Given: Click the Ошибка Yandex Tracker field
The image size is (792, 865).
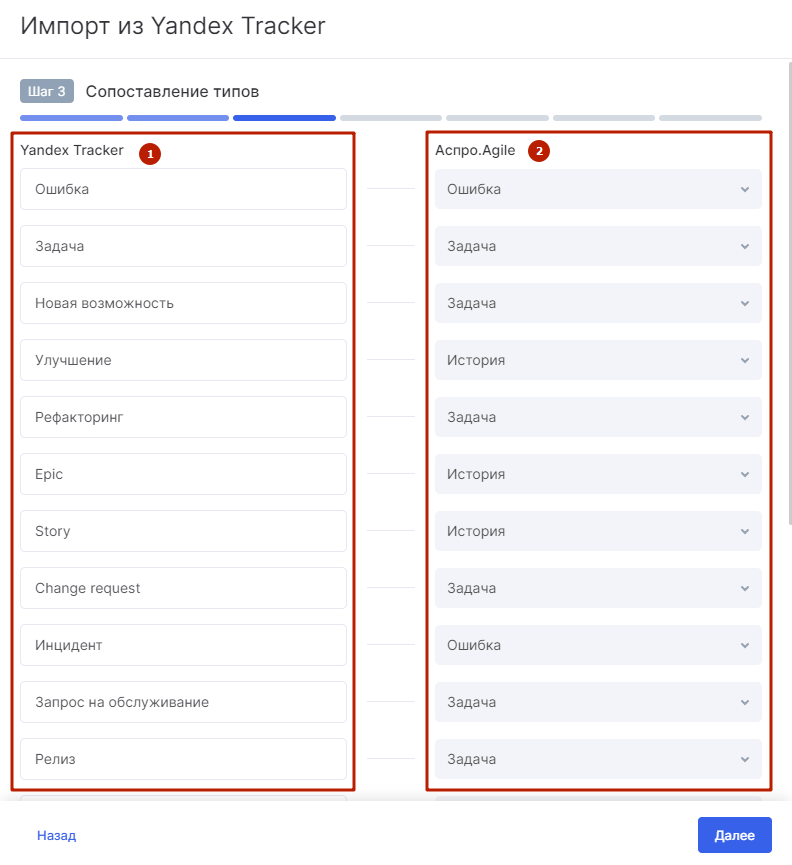Looking at the screenshot, I should 183,189.
